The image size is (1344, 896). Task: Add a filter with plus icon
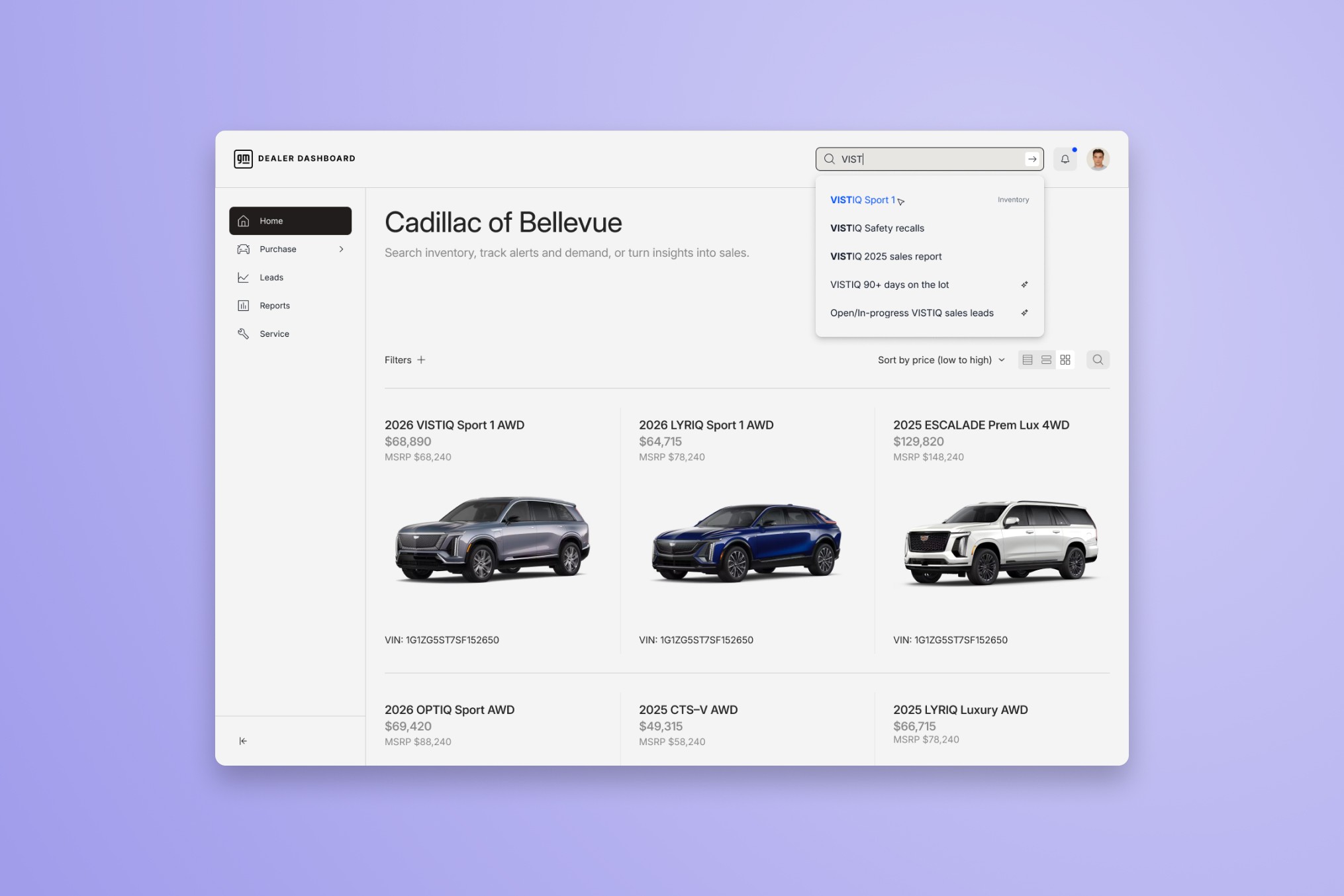click(x=421, y=360)
